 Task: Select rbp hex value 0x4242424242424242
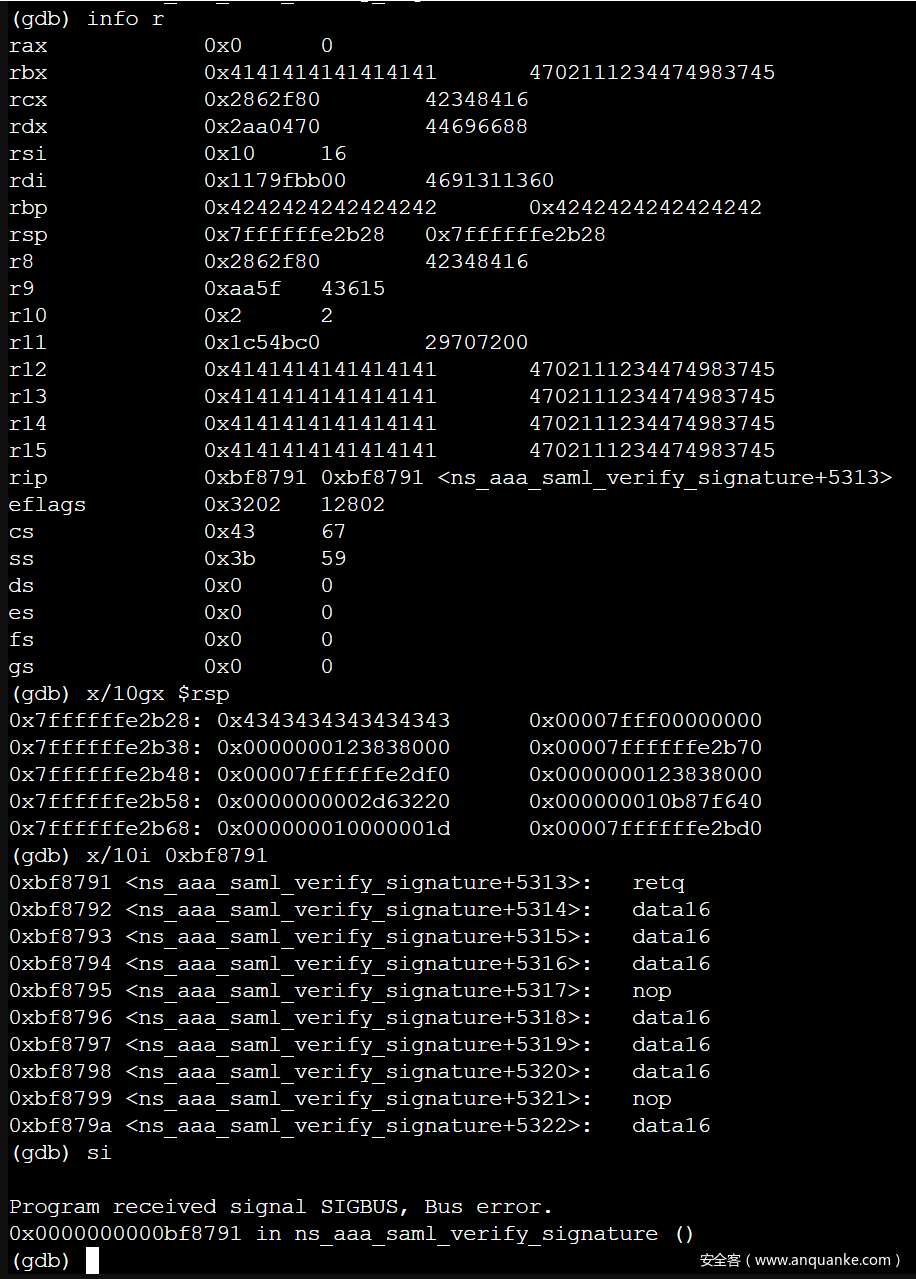320,207
